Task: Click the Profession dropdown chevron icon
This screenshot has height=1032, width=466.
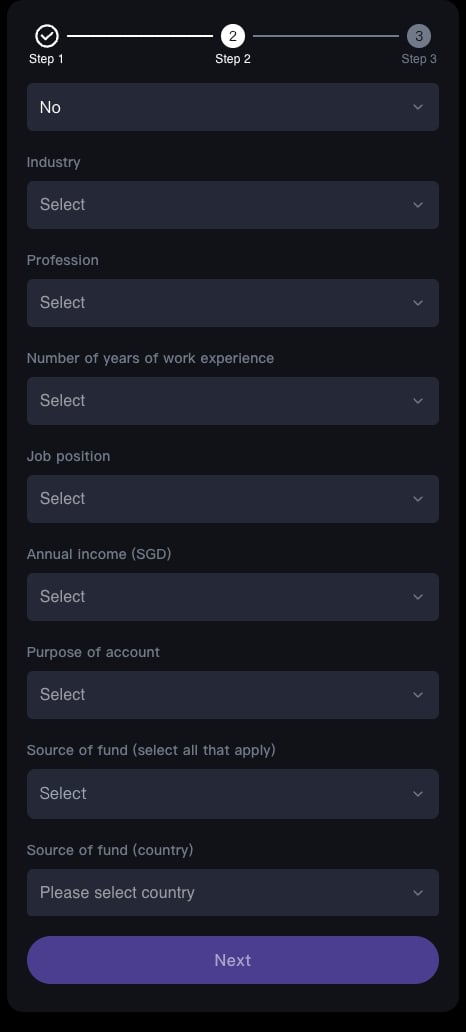Action: tap(418, 303)
